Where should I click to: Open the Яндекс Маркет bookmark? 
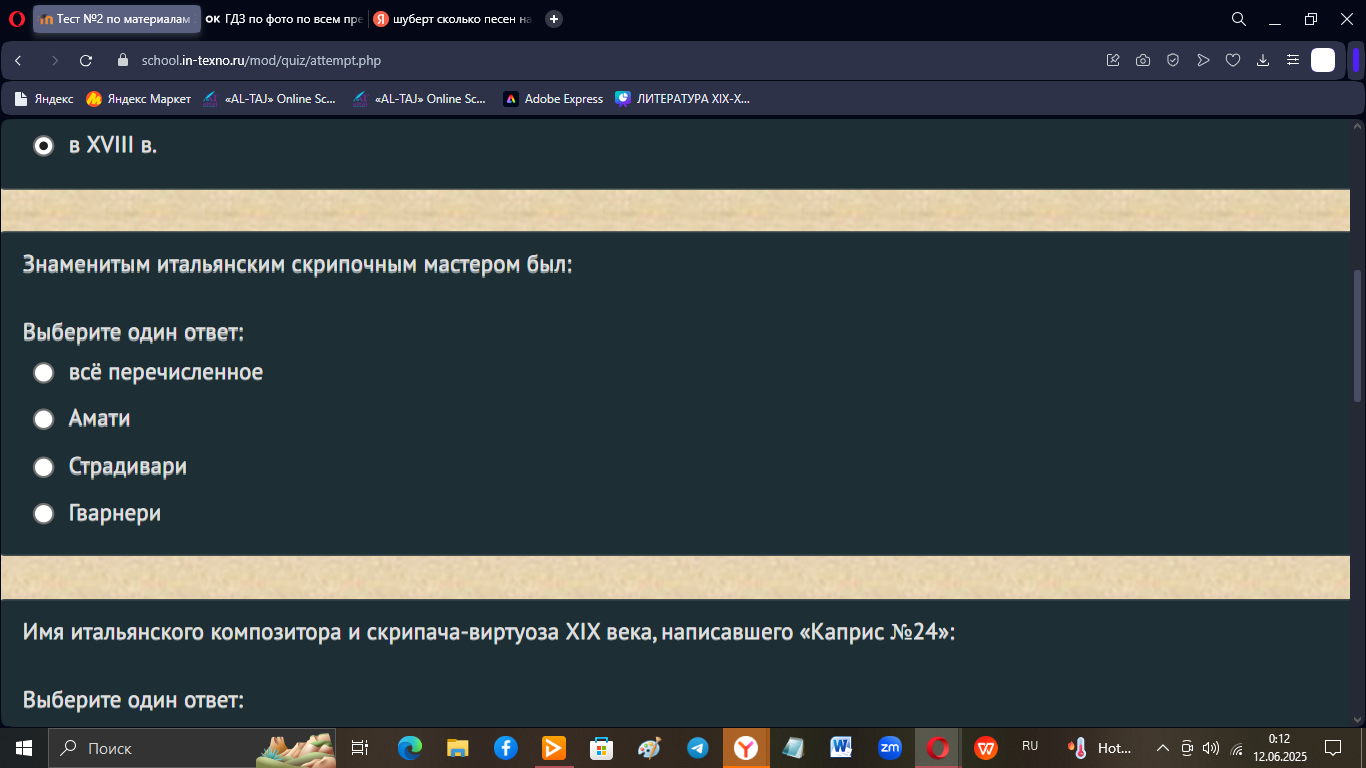tap(138, 99)
